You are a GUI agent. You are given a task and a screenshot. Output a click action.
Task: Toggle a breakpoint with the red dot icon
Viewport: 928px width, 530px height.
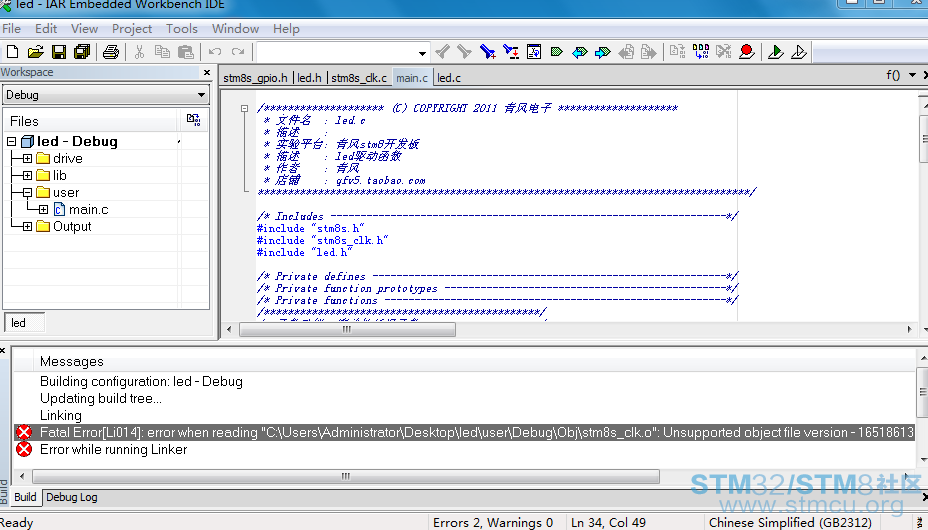tap(747, 52)
